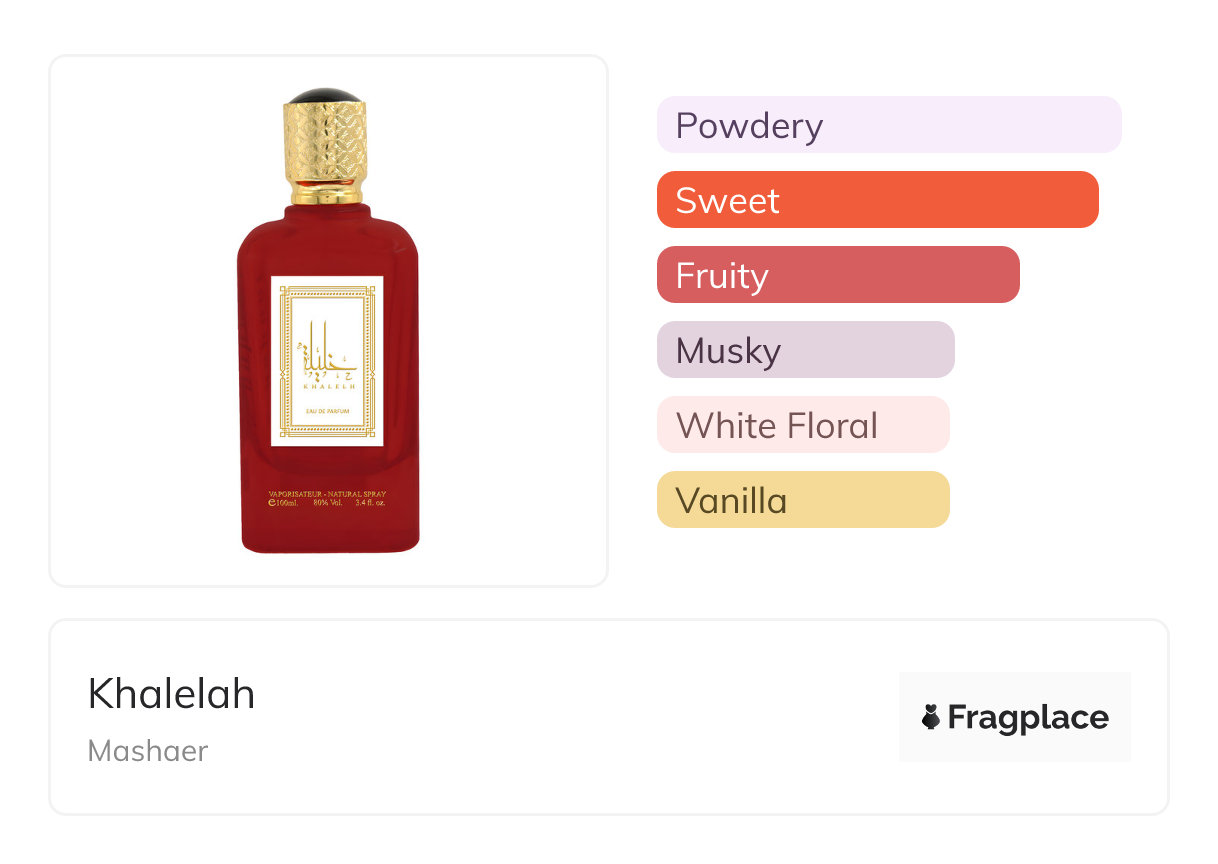The width and height of the screenshot is (1218, 864).
Task: Click the Fragplace wordmark text
Action: tap(1028, 717)
